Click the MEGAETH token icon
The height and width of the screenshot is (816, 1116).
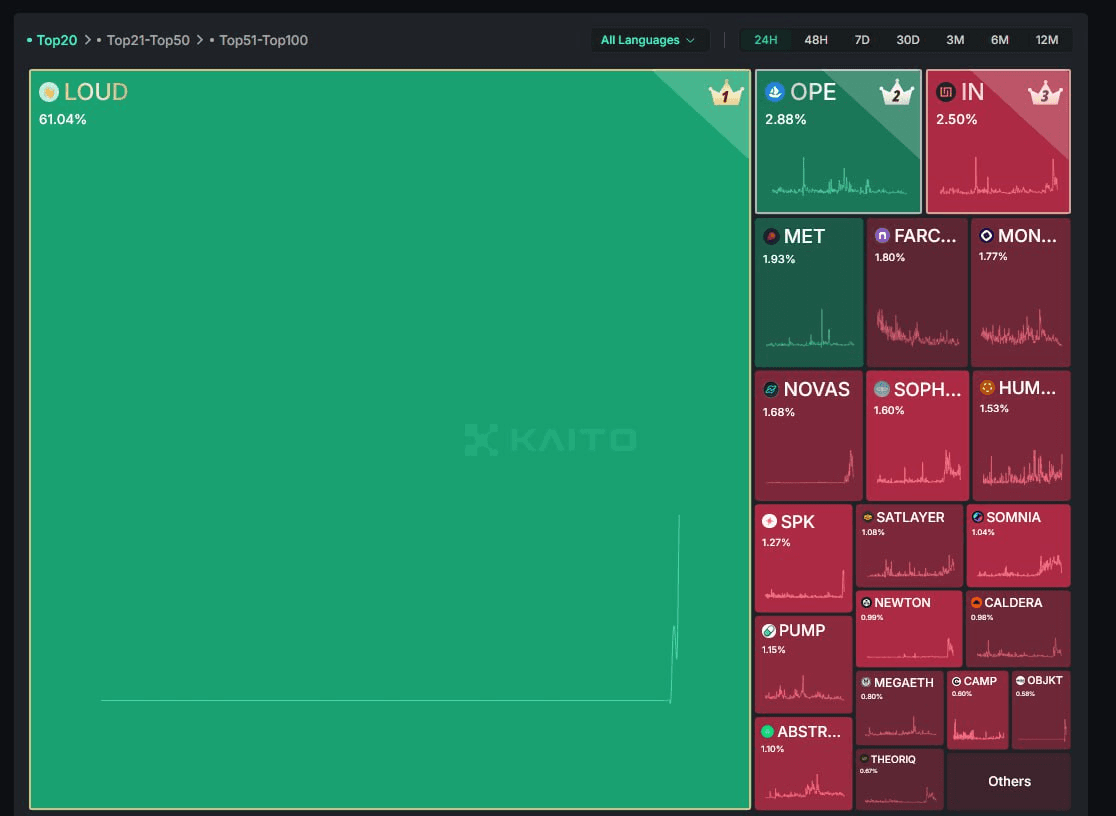click(x=866, y=682)
